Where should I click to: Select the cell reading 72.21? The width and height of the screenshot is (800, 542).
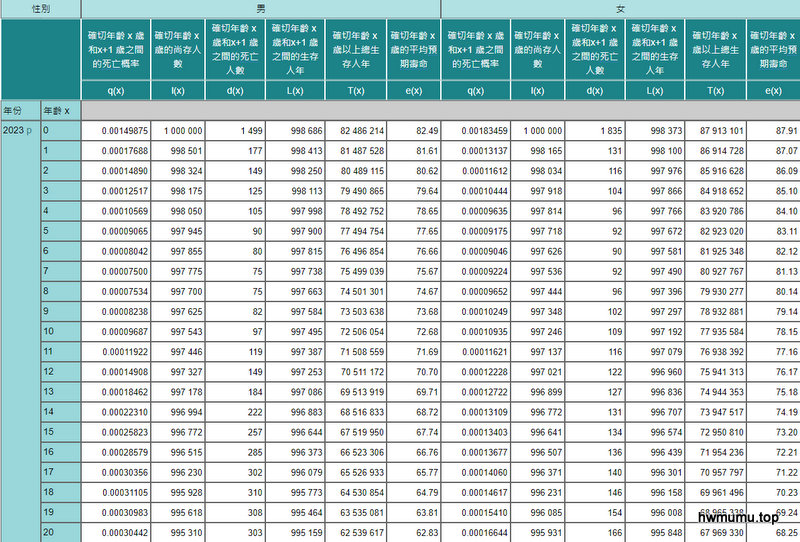click(773, 452)
